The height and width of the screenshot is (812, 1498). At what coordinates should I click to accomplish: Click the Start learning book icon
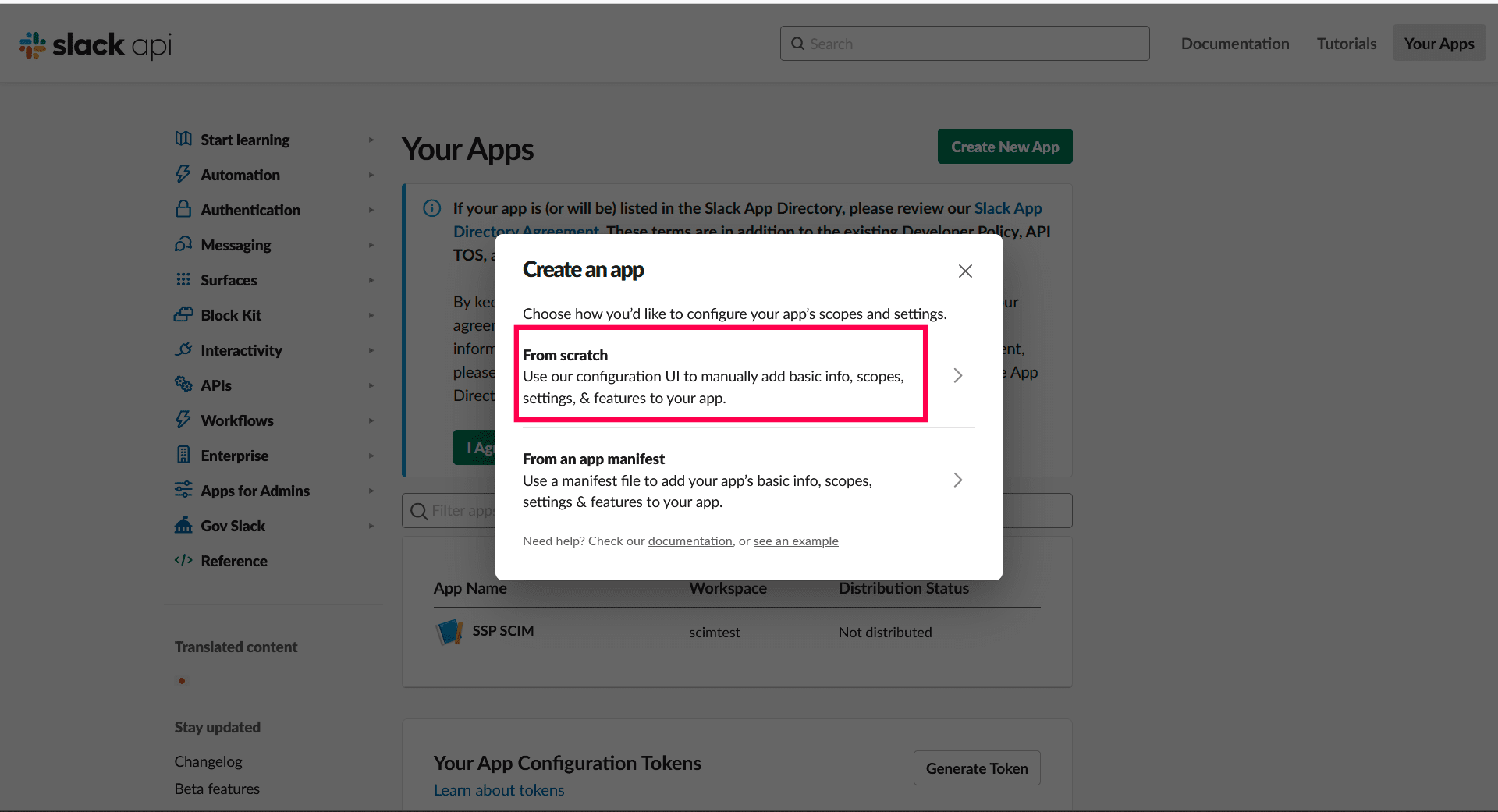pyautogui.click(x=183, y=139)
